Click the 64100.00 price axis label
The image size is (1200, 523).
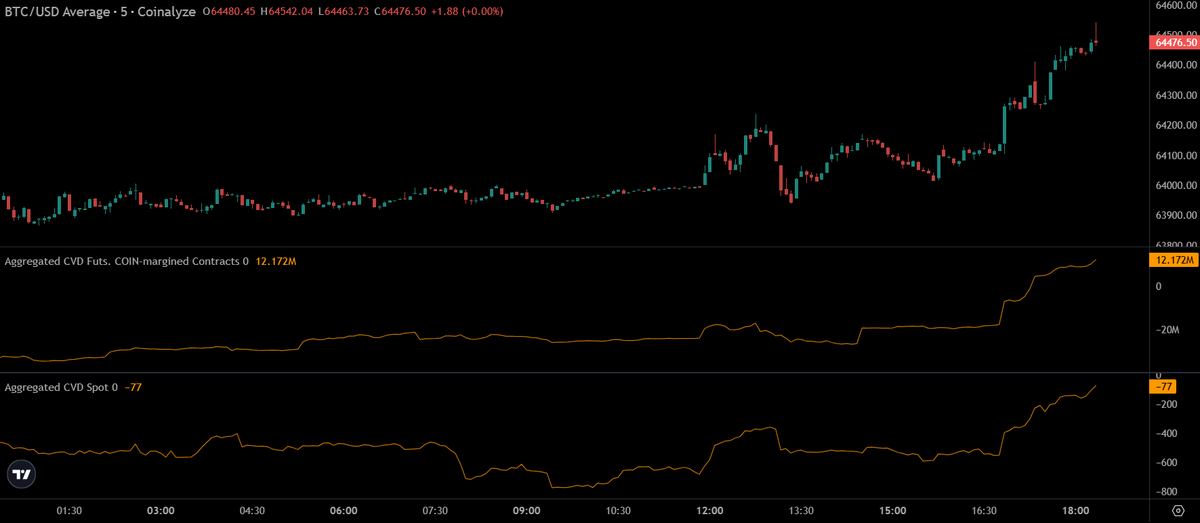[x=1177, y=156]
